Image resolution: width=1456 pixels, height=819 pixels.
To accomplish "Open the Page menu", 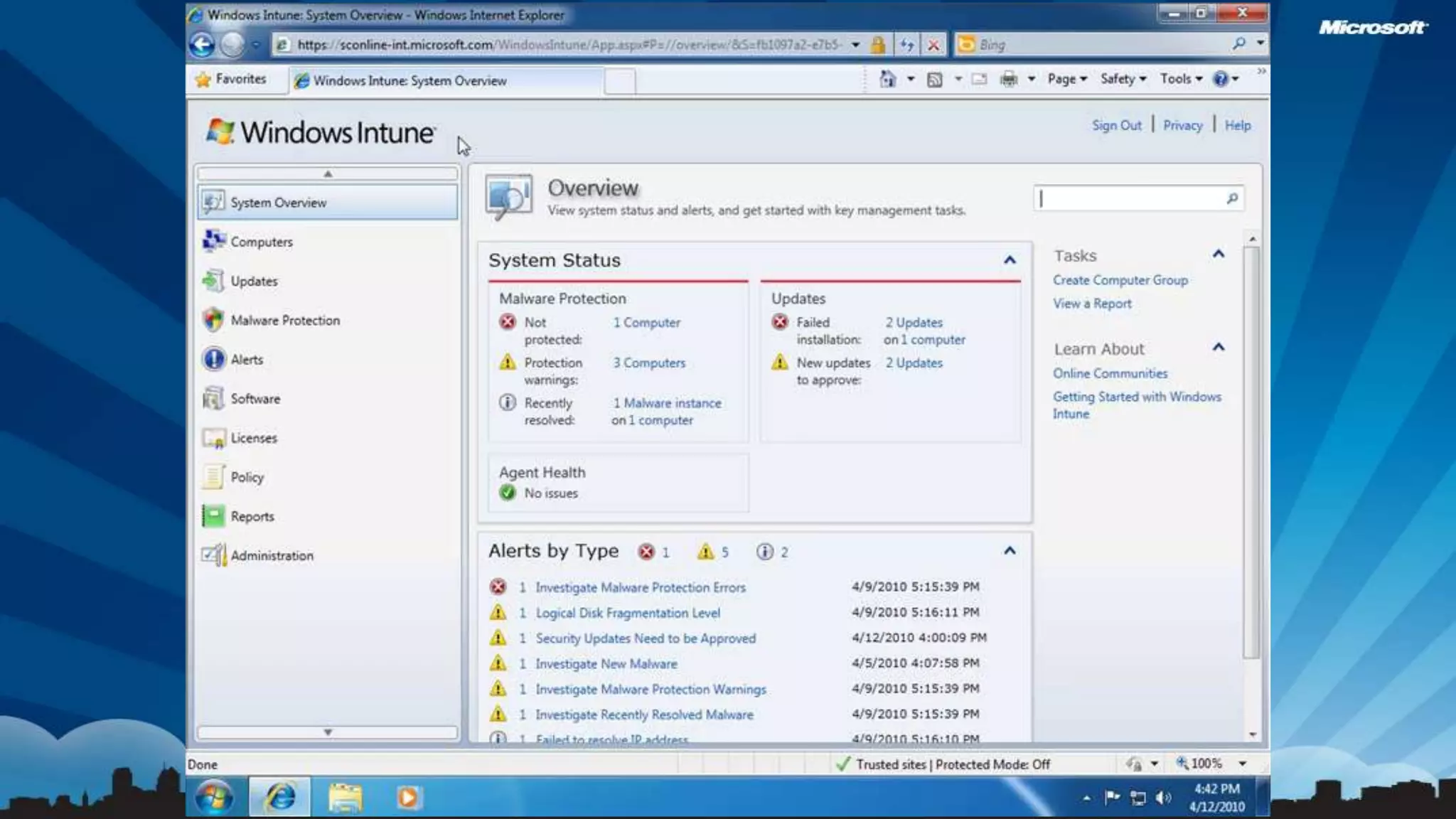I will click(1067, 79).
